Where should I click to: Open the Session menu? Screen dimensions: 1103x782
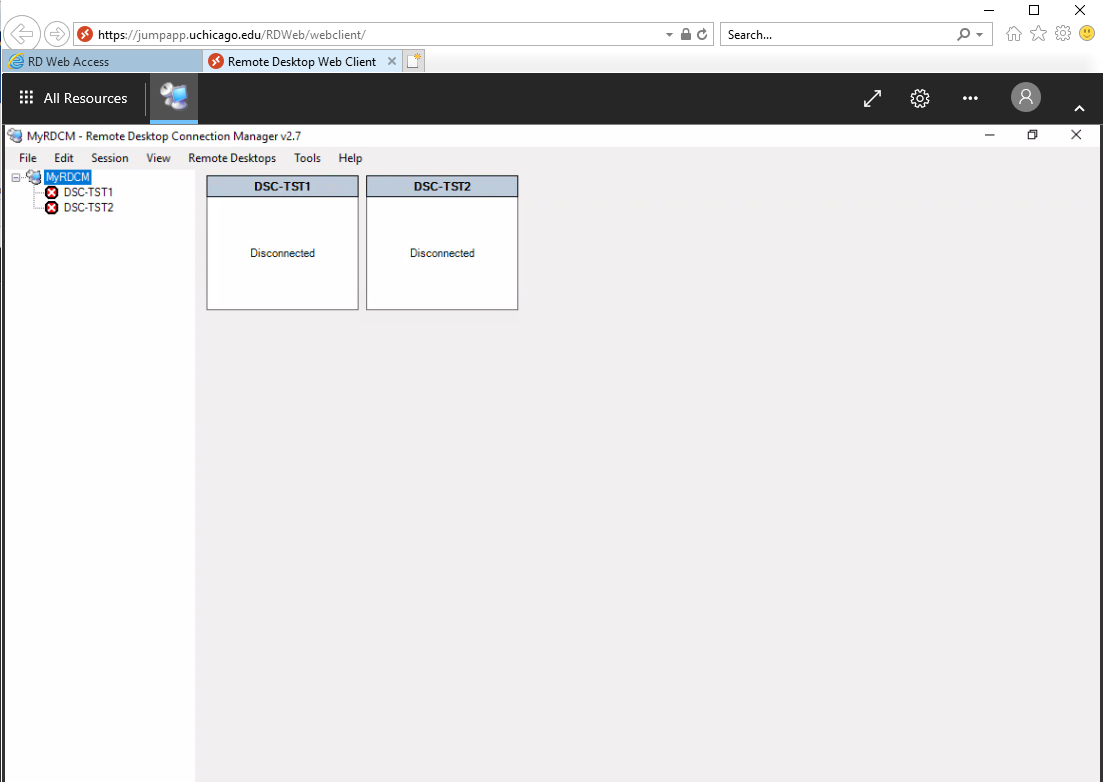point(109,157)
